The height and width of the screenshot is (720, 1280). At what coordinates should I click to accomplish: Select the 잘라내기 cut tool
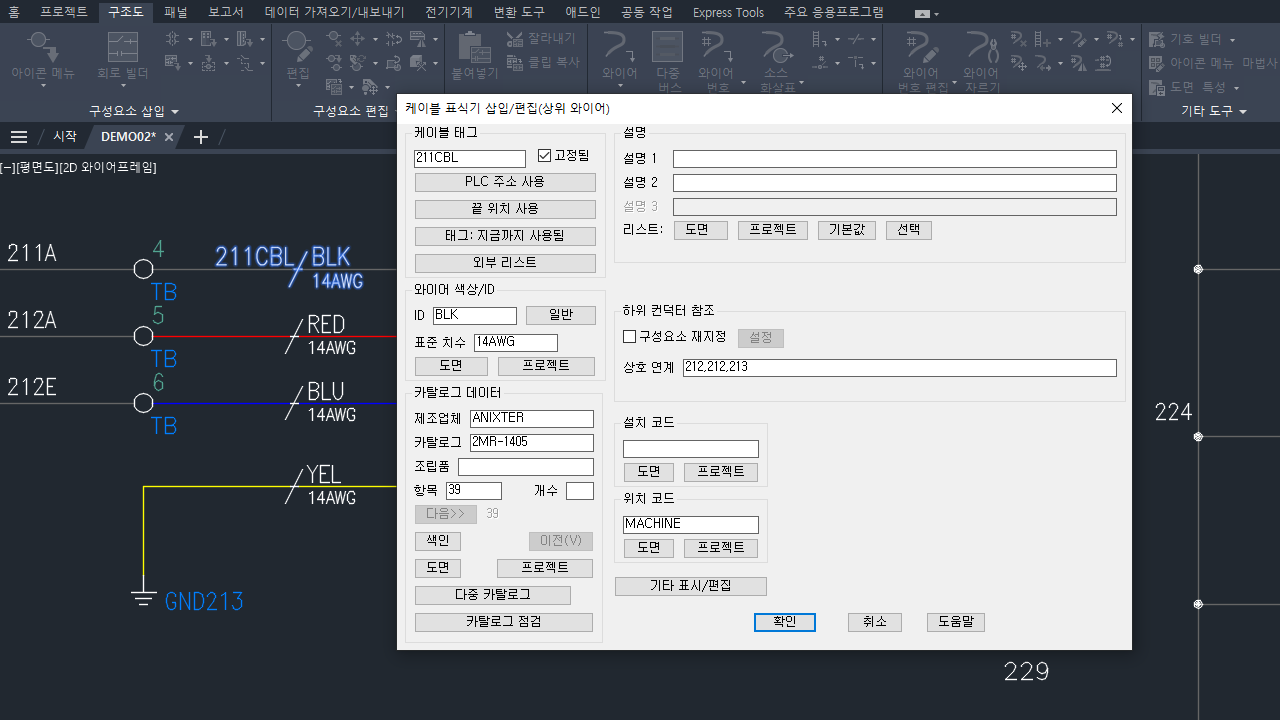click(541, 39)
